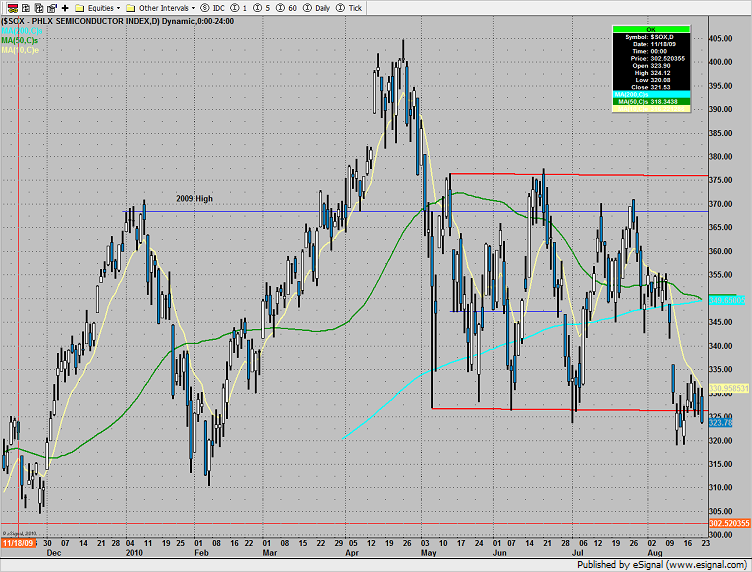Click the 2010 year label on time axis
Image resolution: width=752 pixels, height=572 pixels.
click(134, 553)
